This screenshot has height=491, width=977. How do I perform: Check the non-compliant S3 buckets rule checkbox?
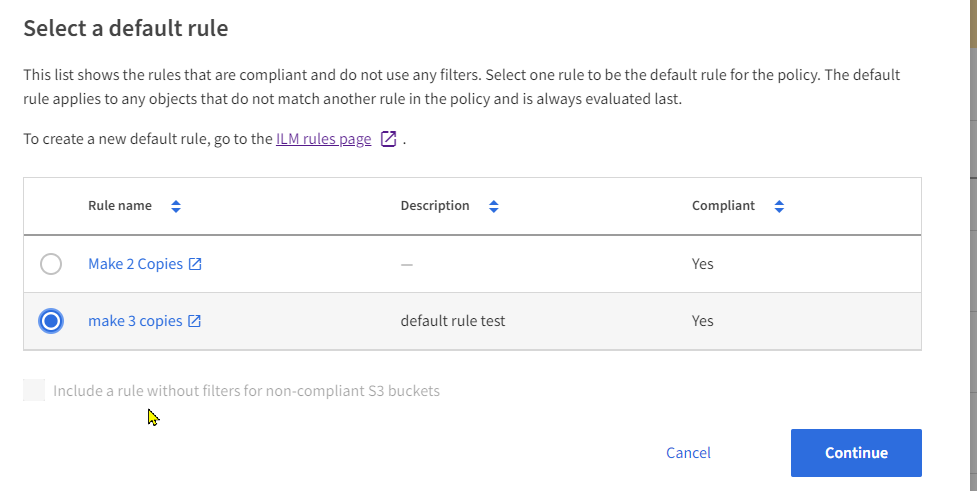tap(34, 390)
